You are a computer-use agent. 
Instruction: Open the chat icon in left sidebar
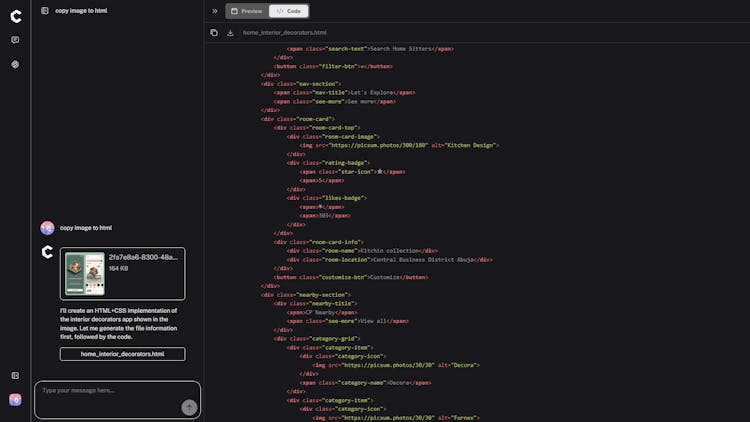coord(15,40)
